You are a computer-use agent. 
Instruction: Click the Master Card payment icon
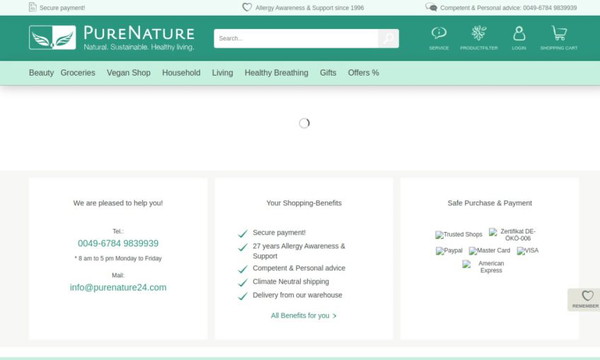tap(489, 251)
